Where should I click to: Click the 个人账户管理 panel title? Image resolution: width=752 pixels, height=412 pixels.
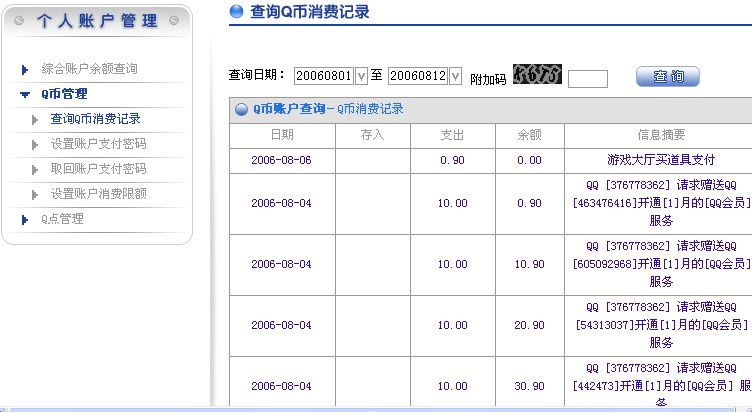click(97, 21)
